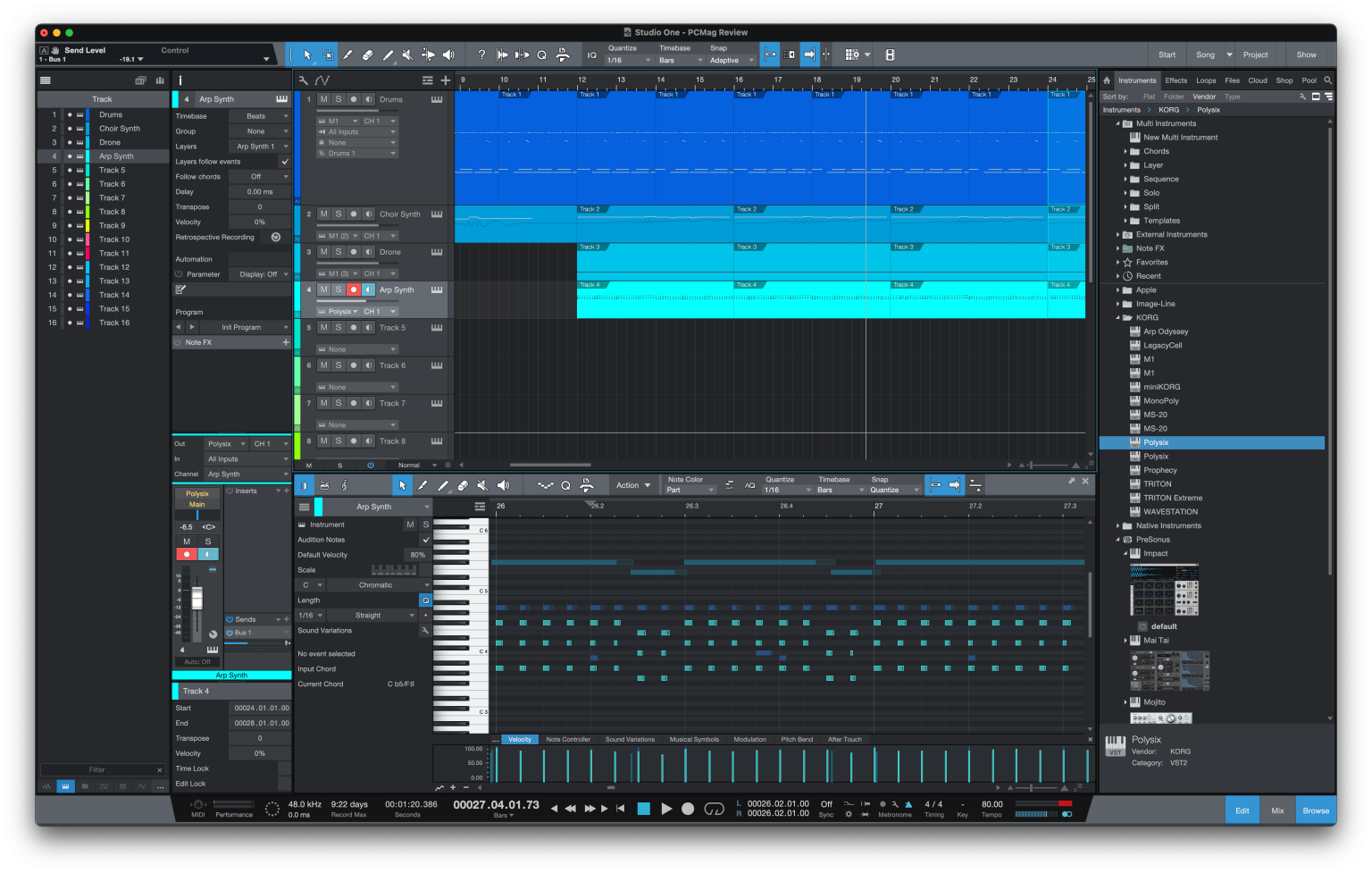Select the Split tool in top toolbar
The image size is (1372, 873).
click(x=348, y=55)
